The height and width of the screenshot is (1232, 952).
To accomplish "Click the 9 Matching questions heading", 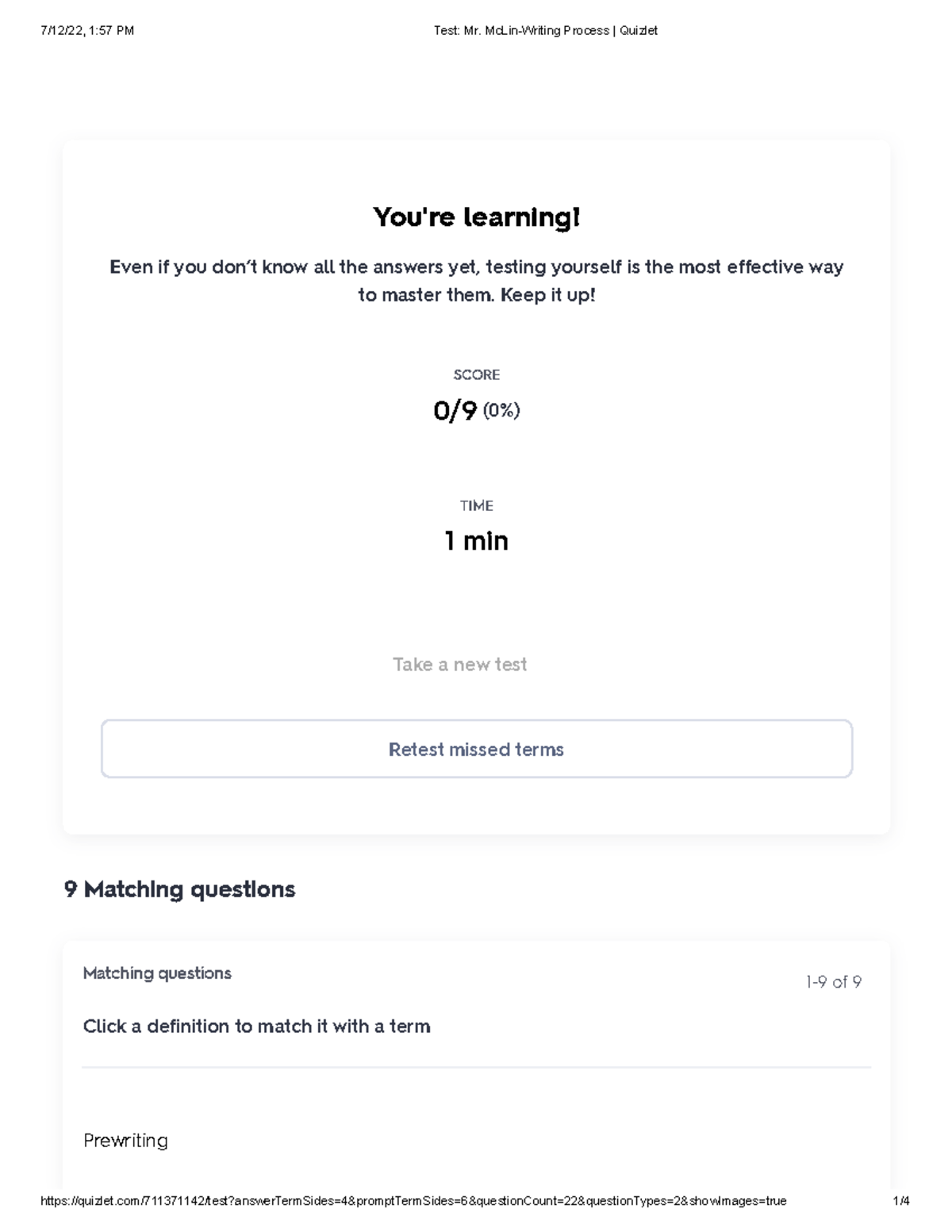I will click(x=178, y=889).
